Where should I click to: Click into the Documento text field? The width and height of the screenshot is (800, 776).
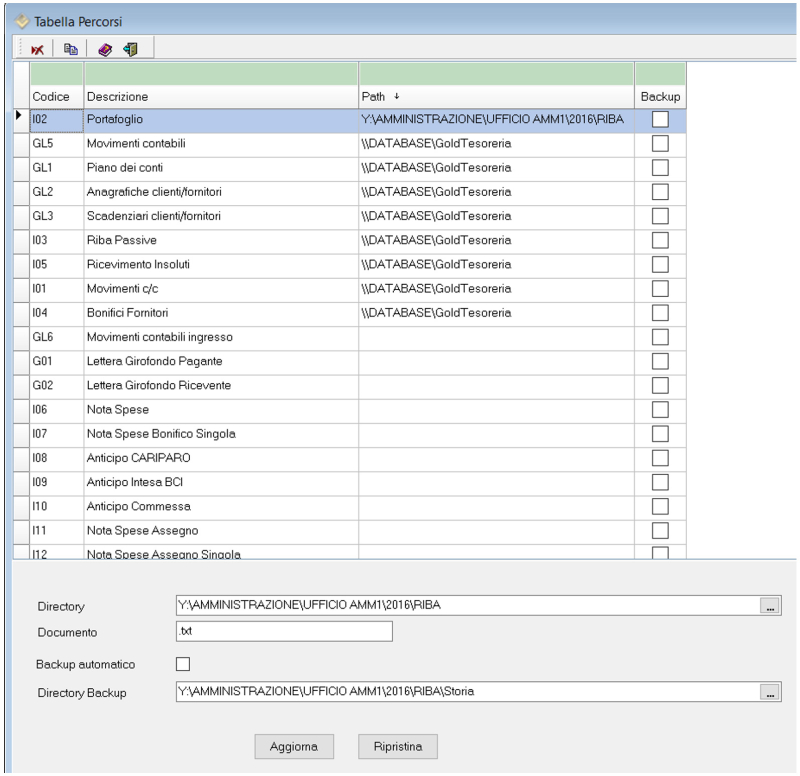283,632
